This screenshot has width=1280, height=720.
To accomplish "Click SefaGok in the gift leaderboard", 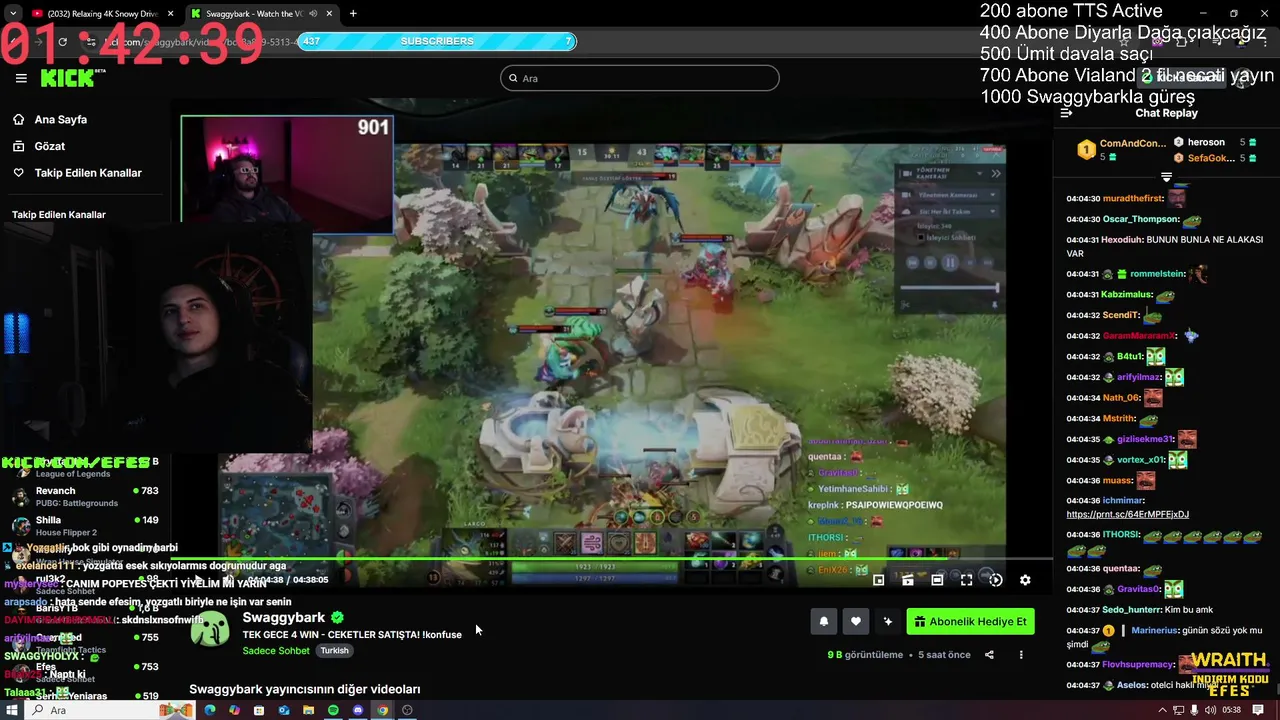I will click(1214, 158).
